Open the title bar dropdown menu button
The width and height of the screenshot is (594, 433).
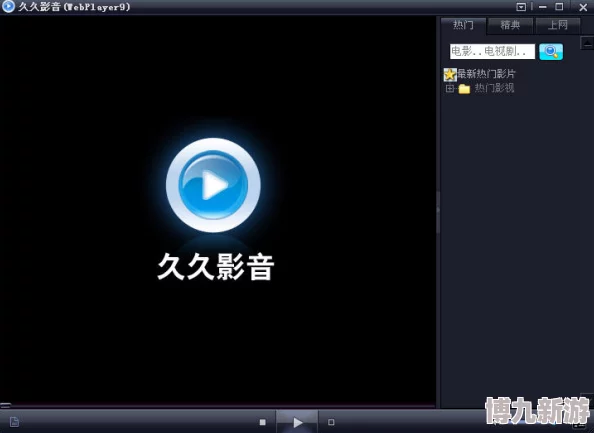521,7
